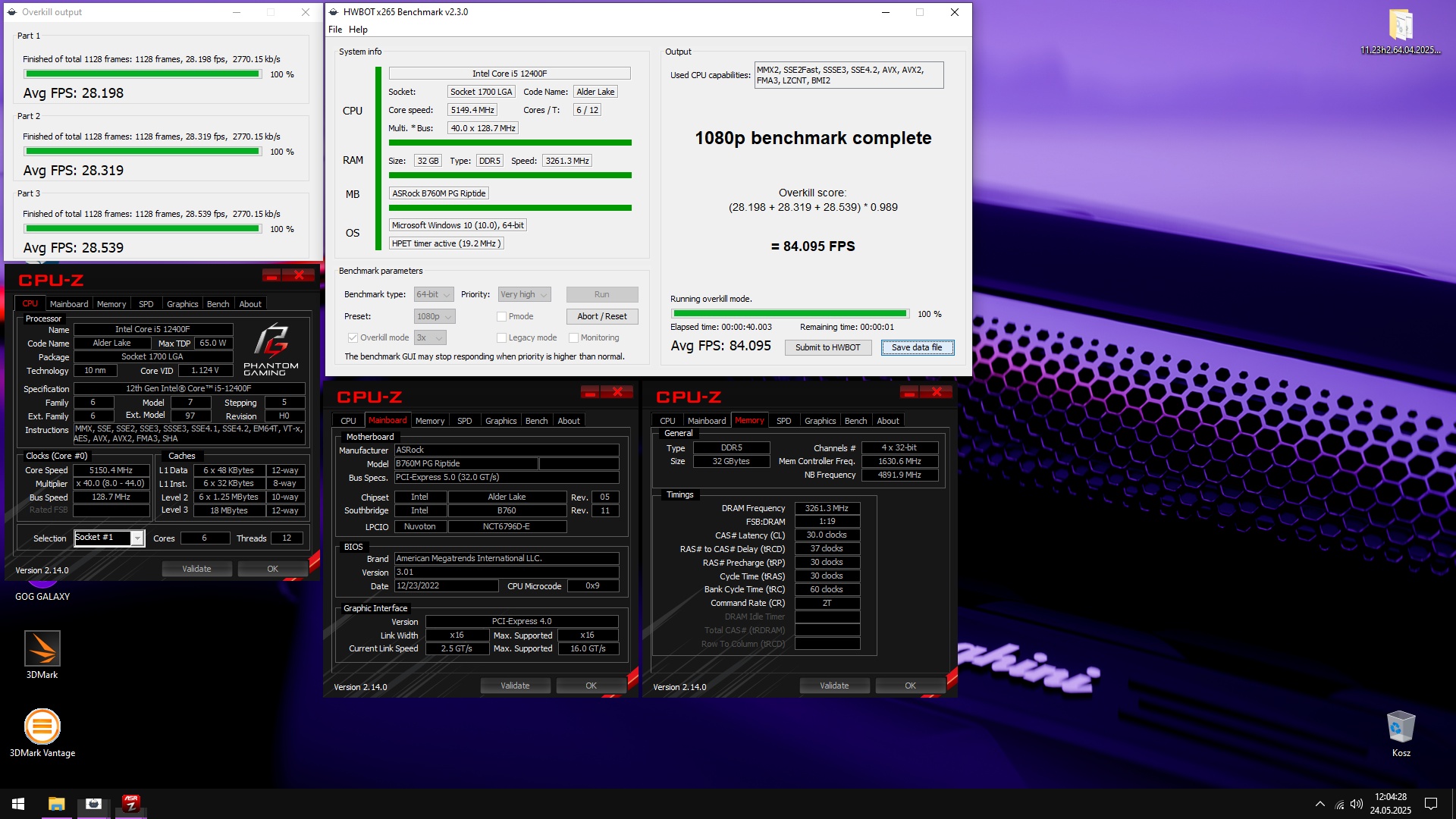Open About tab in CPU-Z Memory window

[888, 421]
